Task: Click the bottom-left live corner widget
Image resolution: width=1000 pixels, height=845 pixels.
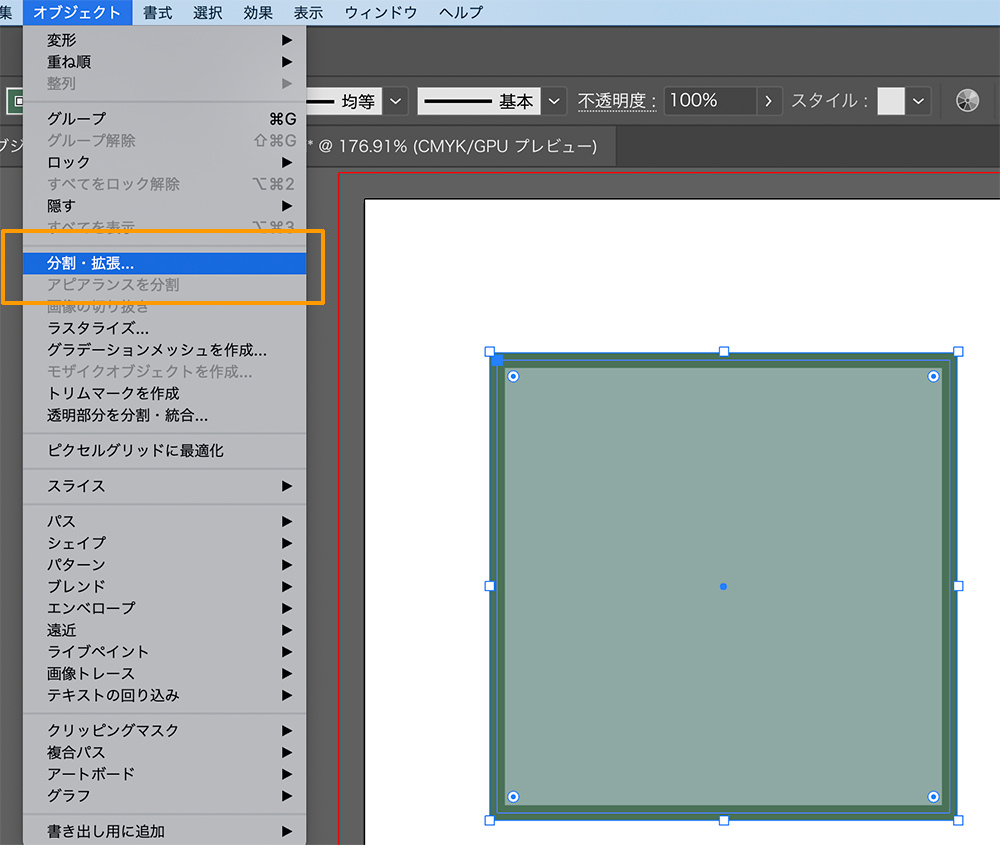Action: point(513,796)
